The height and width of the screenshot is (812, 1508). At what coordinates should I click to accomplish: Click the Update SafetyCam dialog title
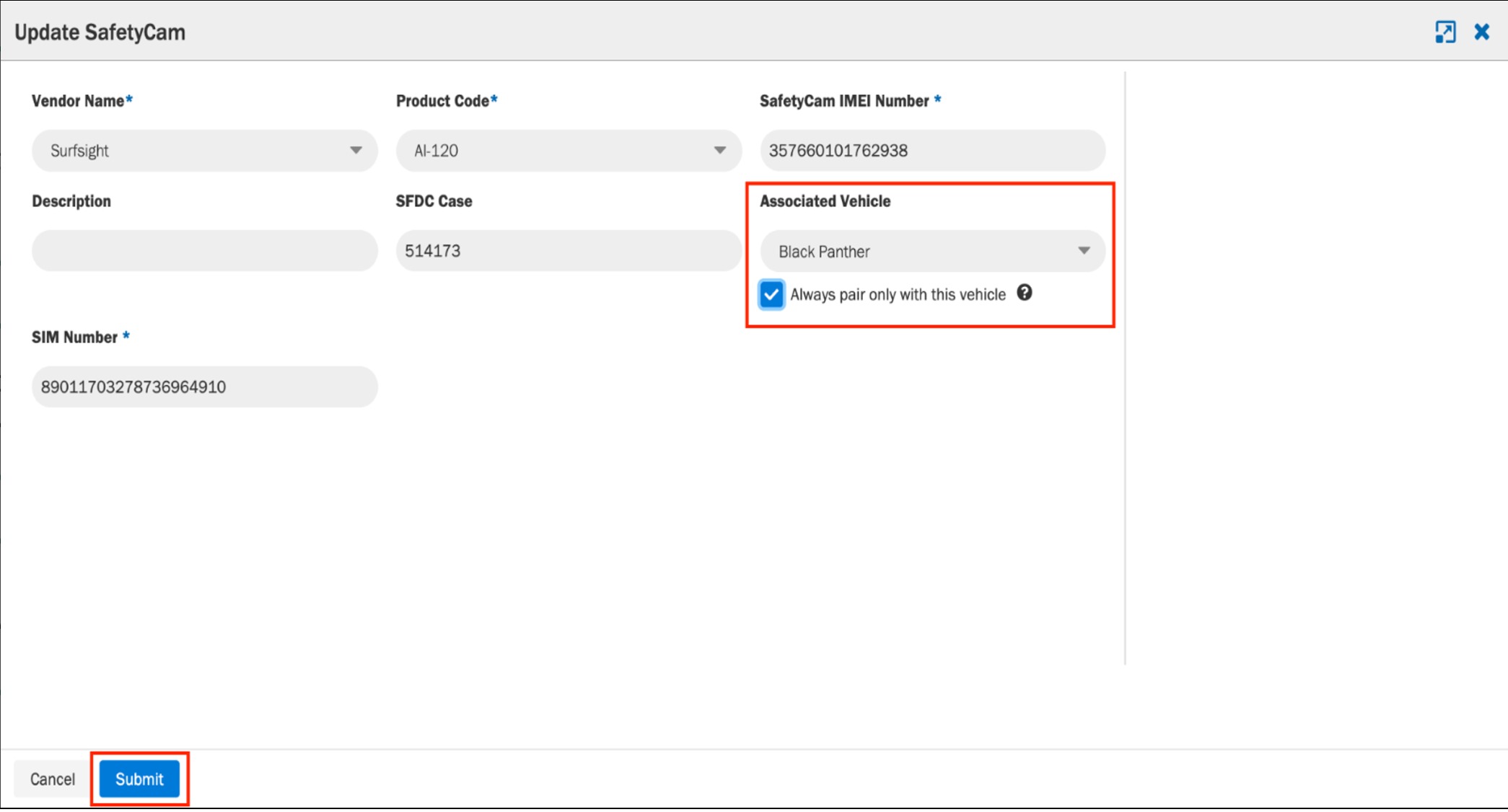click(100, 32)
